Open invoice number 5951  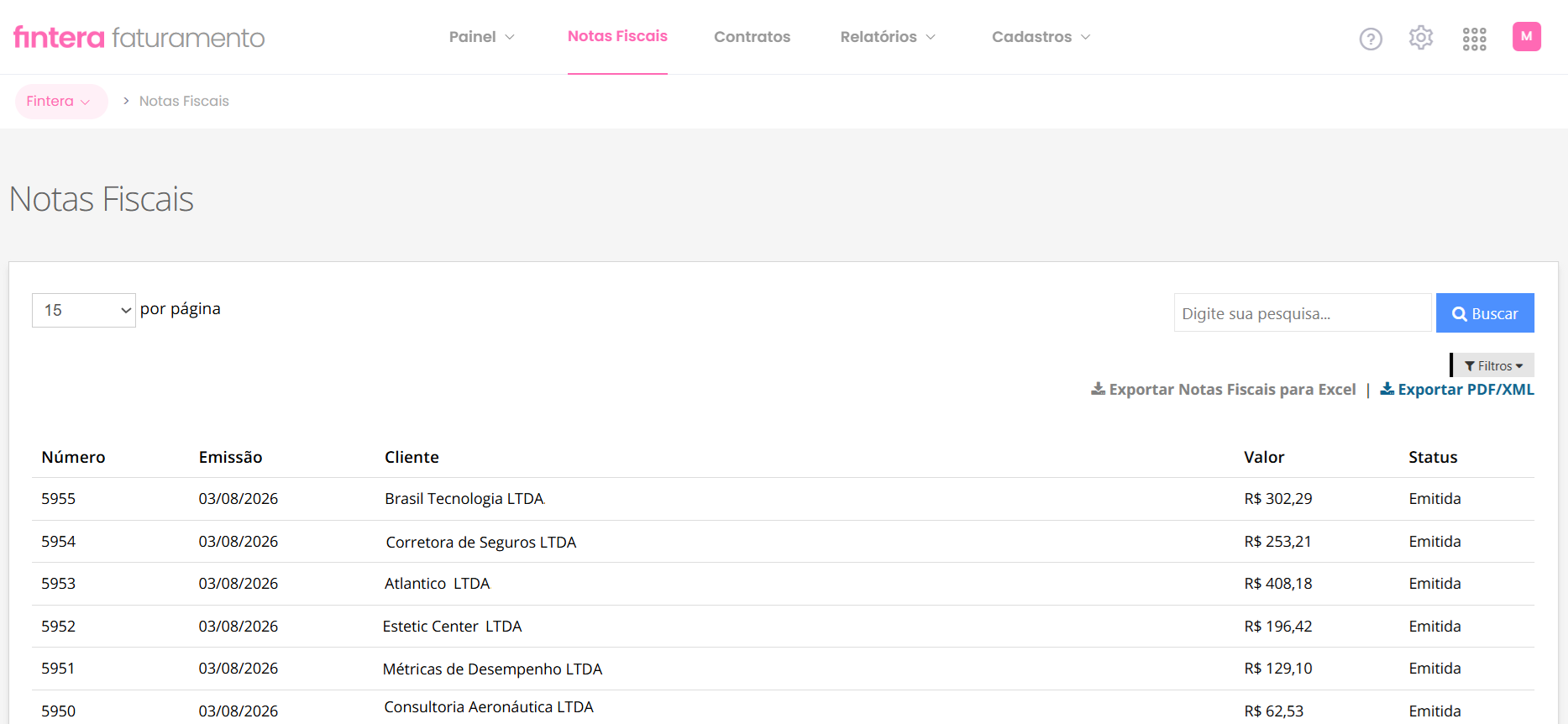click(x=58, y=669)
